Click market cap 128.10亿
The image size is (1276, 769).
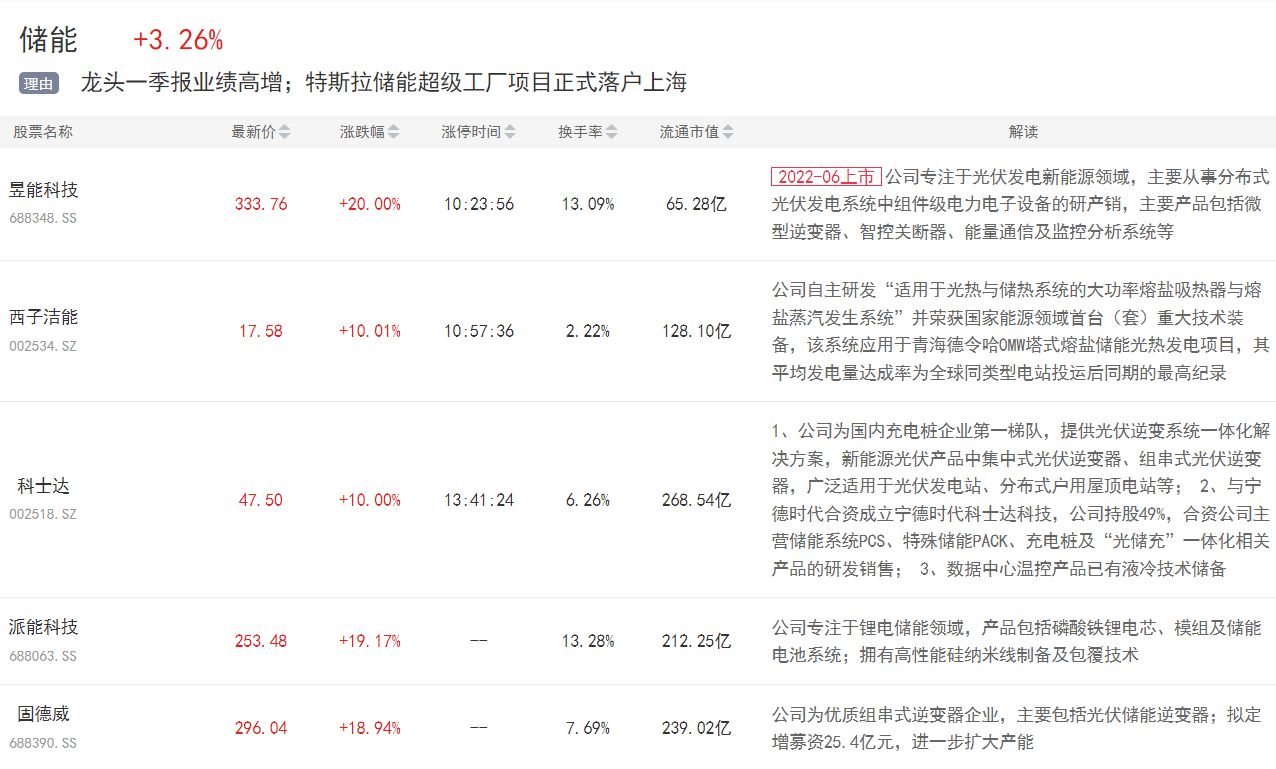(696, 331)
